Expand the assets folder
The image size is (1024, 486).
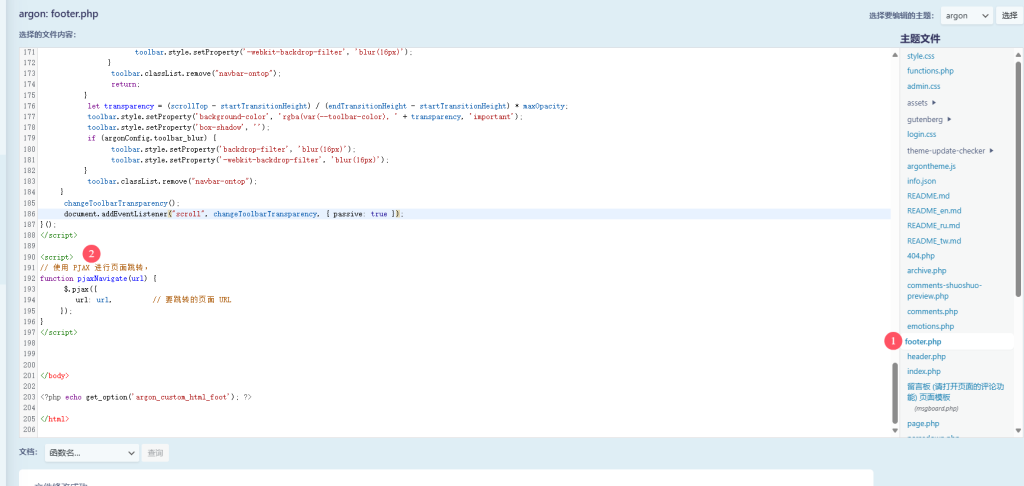tap(921, 103)
